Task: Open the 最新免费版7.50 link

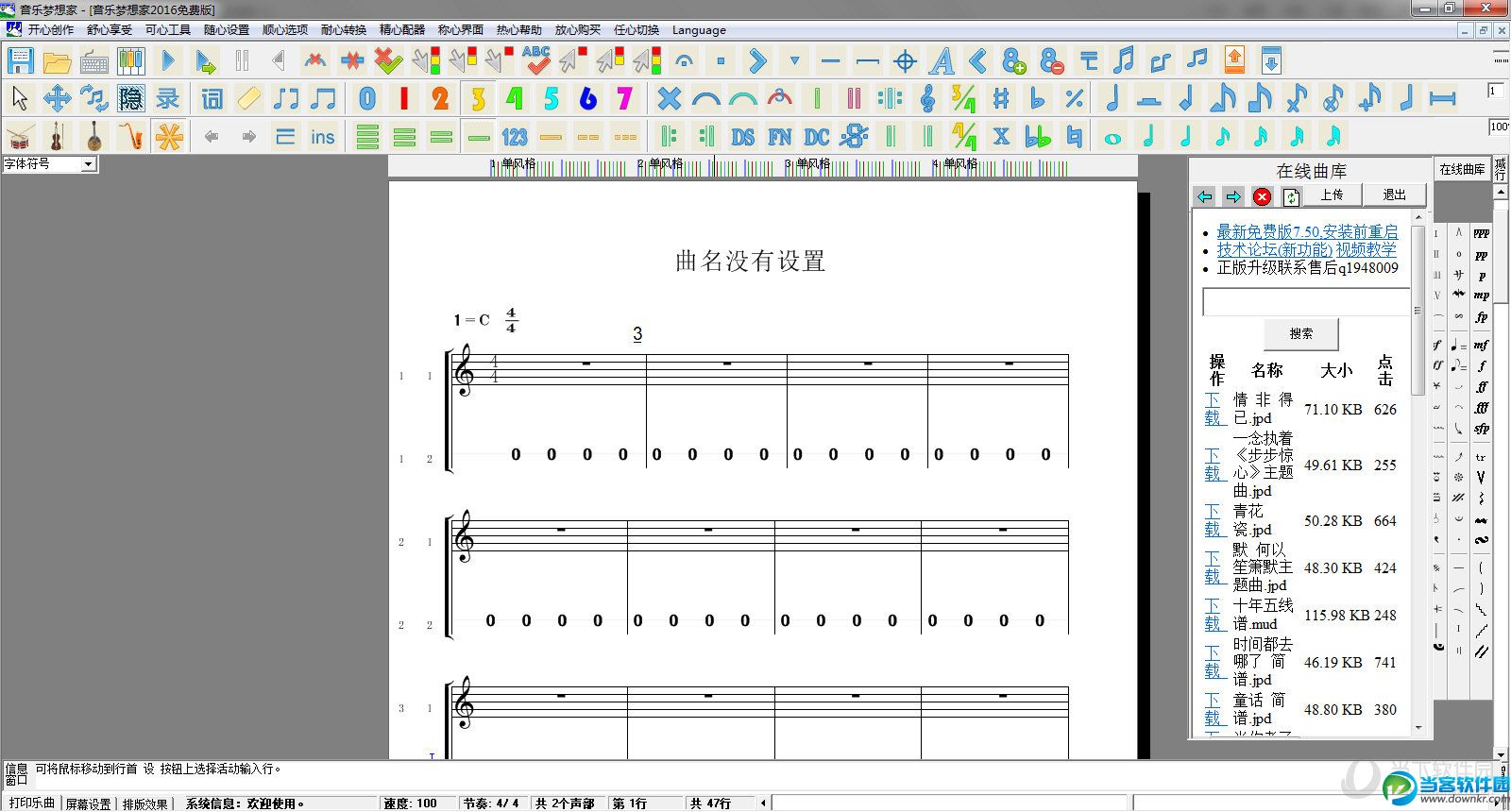Action: (x=1307, y=231)
